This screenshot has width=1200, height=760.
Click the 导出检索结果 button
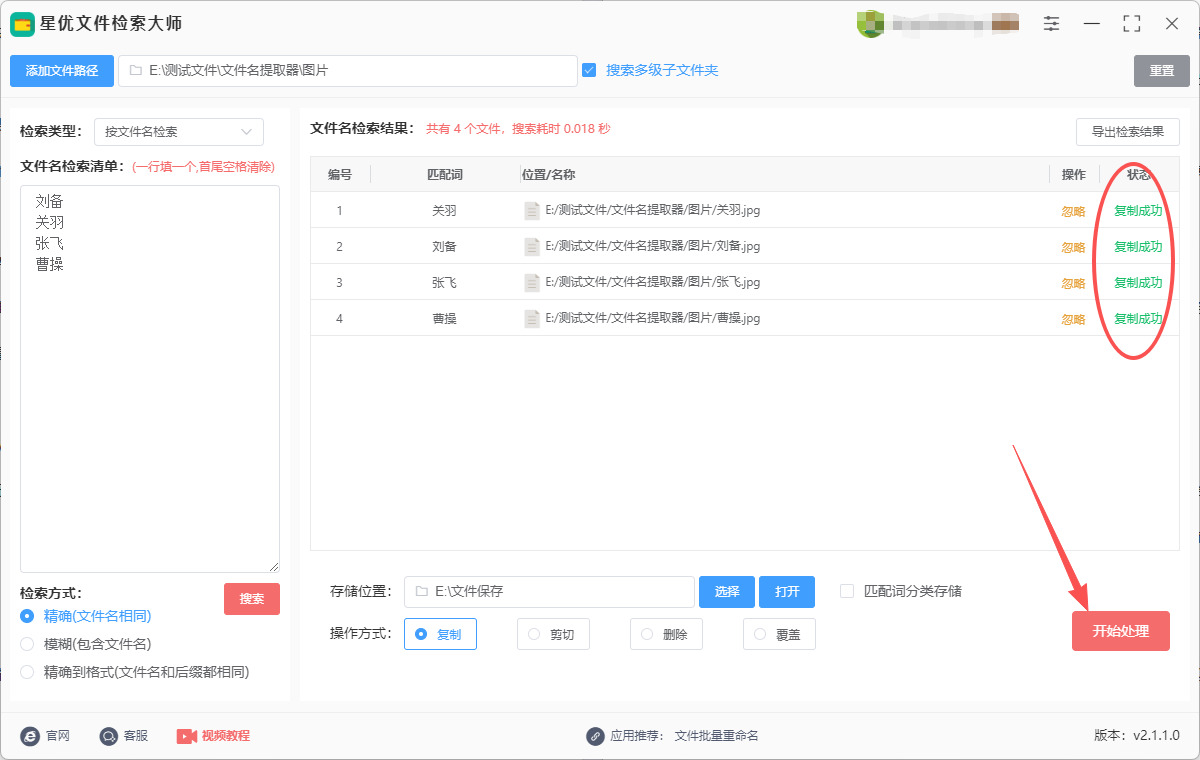click(1127, 132)
